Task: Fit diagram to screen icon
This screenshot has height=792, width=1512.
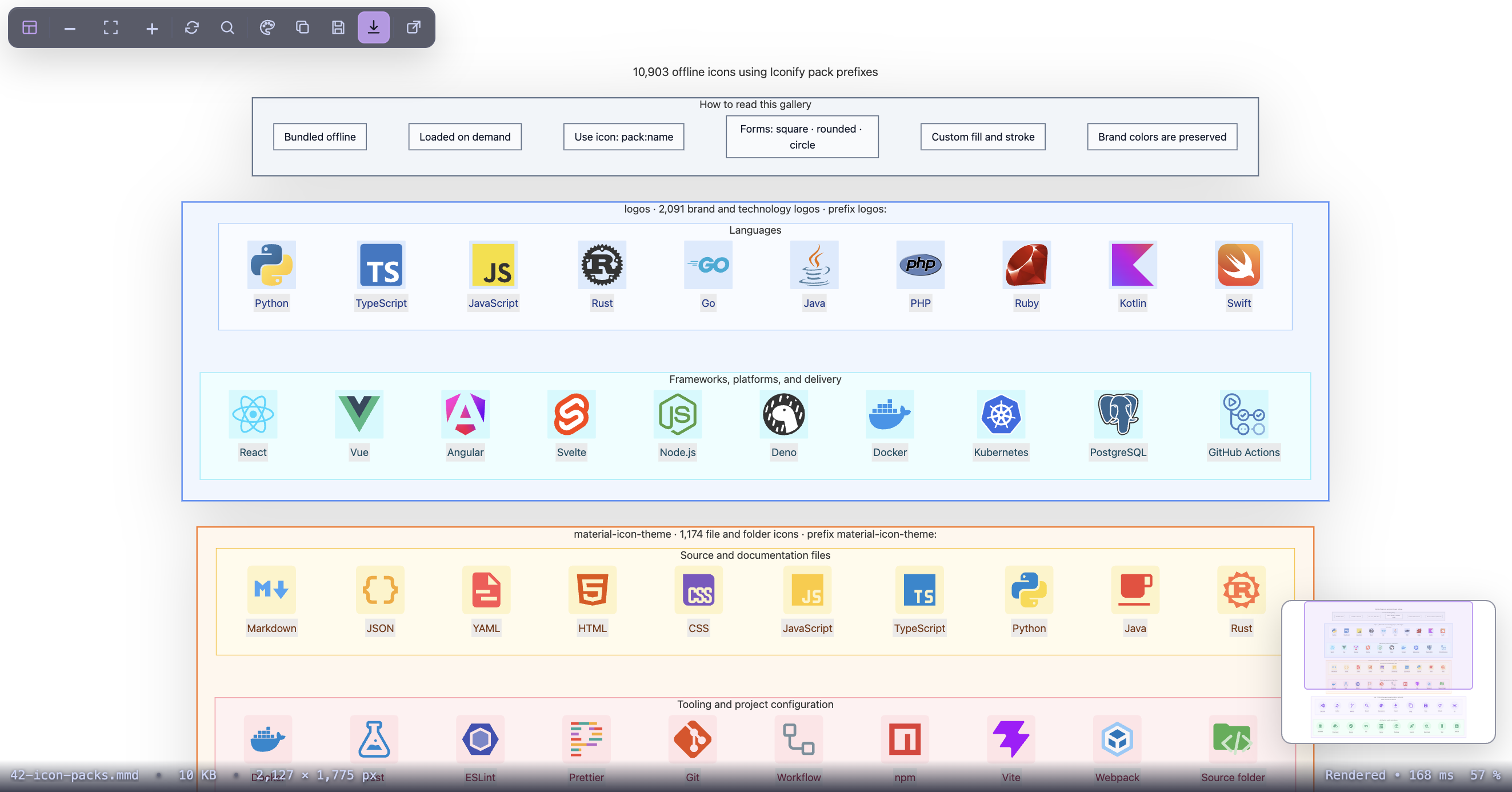Action: 110,27
